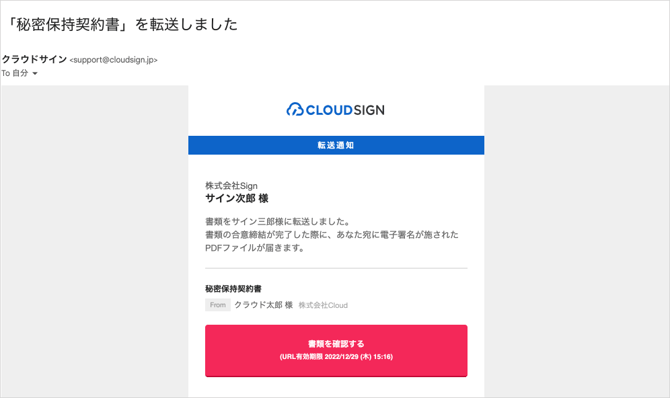The width and height of the screenshot is (670, 398).
Task: Expand the recipient details arrow beside To 自分
Action: pos(35,74)
